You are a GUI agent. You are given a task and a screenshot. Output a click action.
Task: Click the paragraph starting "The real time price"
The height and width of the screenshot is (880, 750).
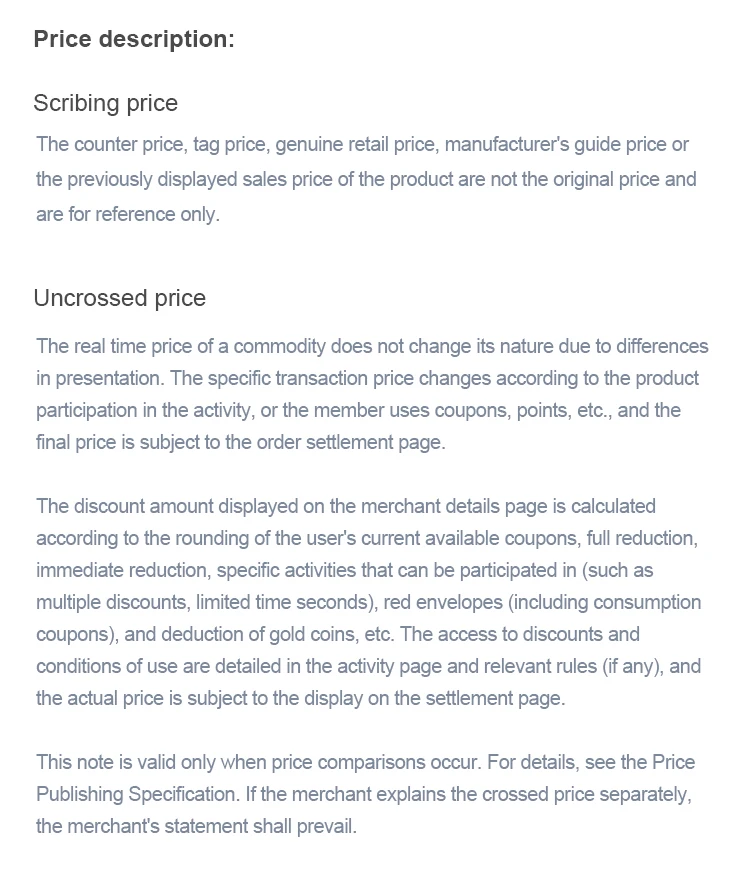coord(372,394)
